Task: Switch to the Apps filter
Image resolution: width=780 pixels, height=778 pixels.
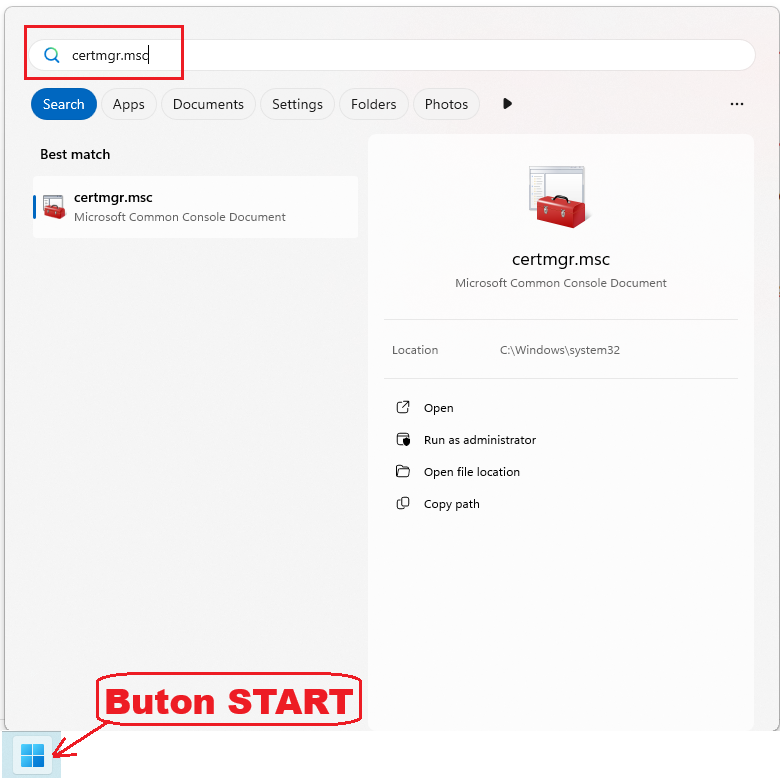Action: (x=128, y=104)
